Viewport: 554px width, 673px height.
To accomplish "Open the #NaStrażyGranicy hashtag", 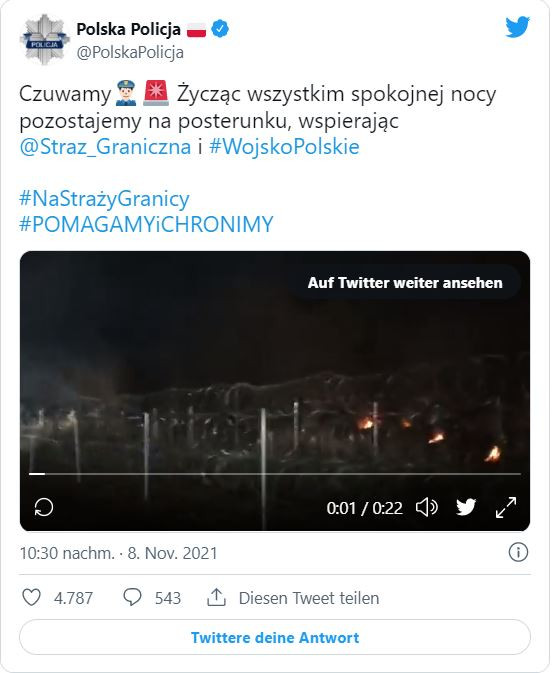I will [104, 199].
